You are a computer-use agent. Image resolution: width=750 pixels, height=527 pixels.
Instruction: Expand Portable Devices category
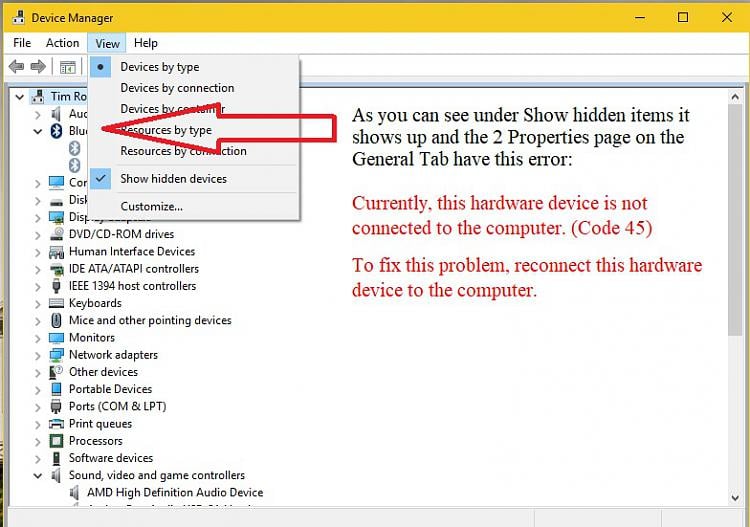pyautogui.click(x=38, y=390)
